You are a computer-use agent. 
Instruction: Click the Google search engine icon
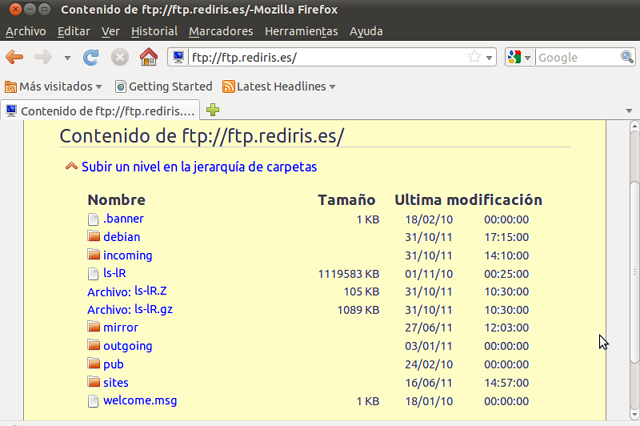[x=514, y=57]
